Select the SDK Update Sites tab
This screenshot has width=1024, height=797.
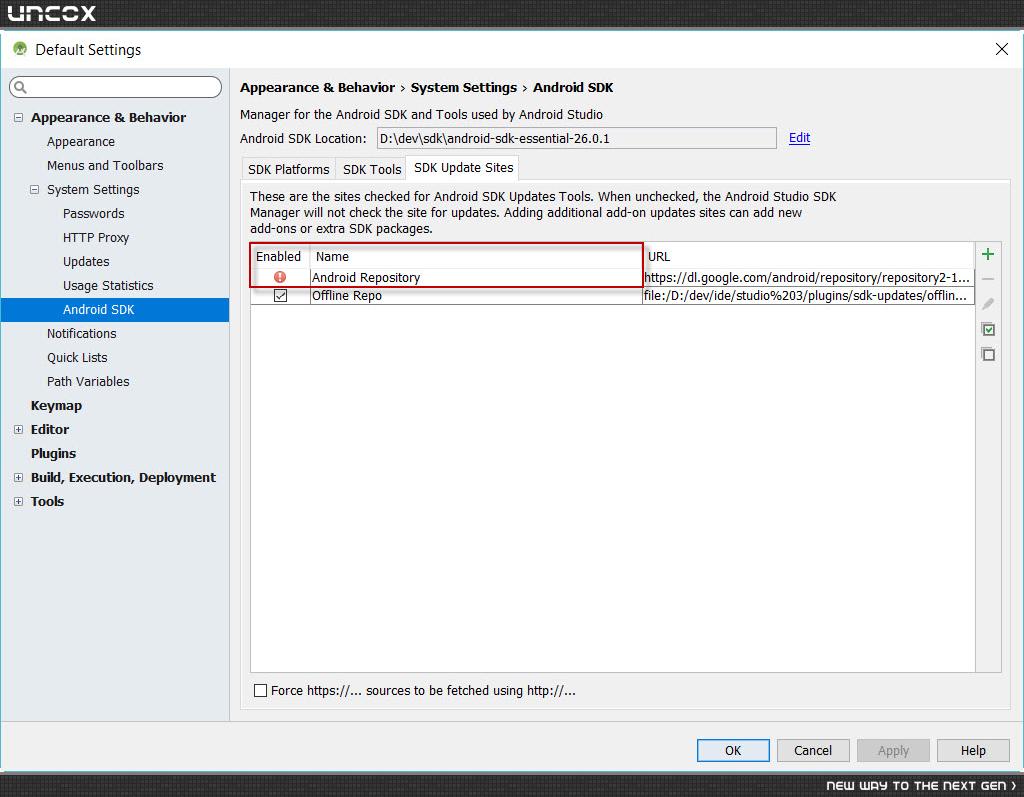463,168
